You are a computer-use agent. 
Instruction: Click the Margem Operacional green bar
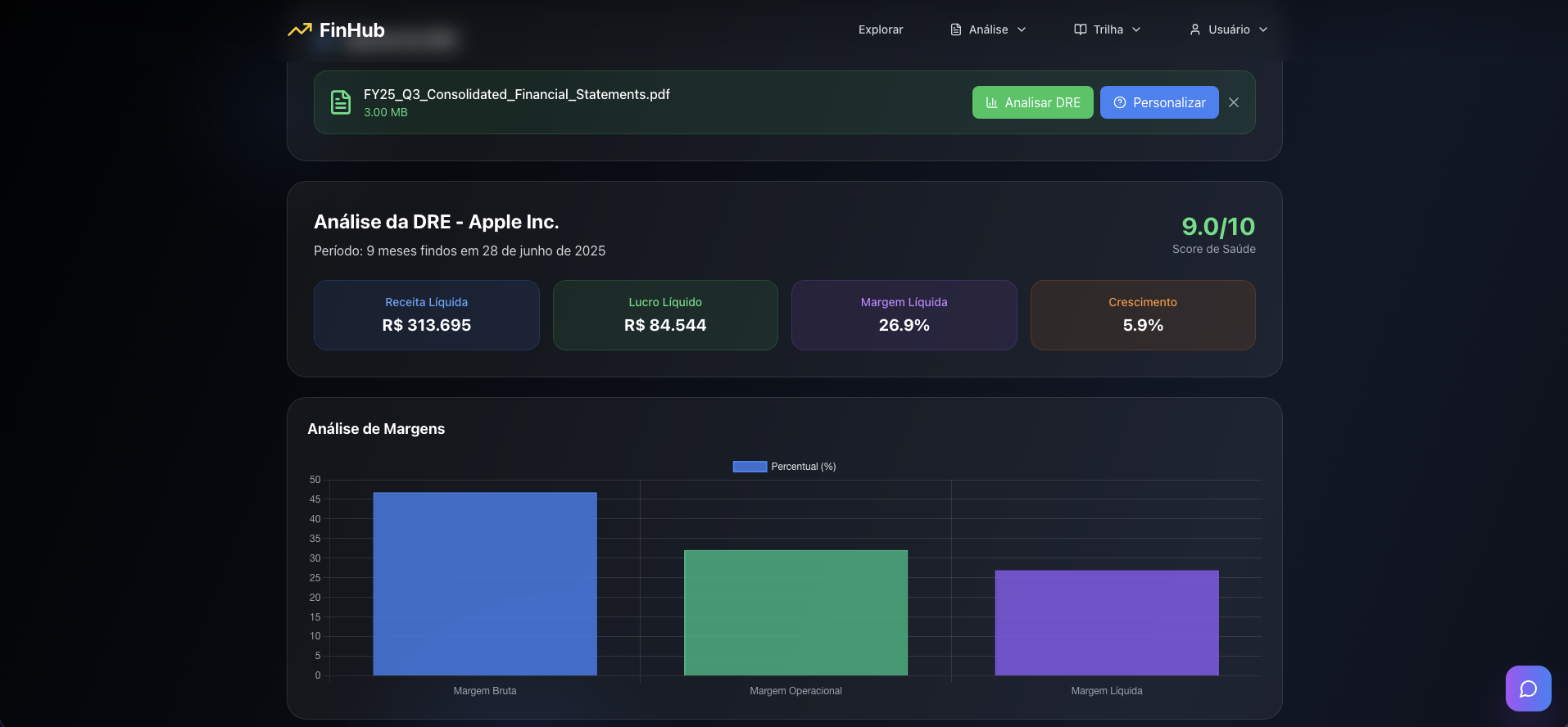pyautogui.click(x=795, y=612)
